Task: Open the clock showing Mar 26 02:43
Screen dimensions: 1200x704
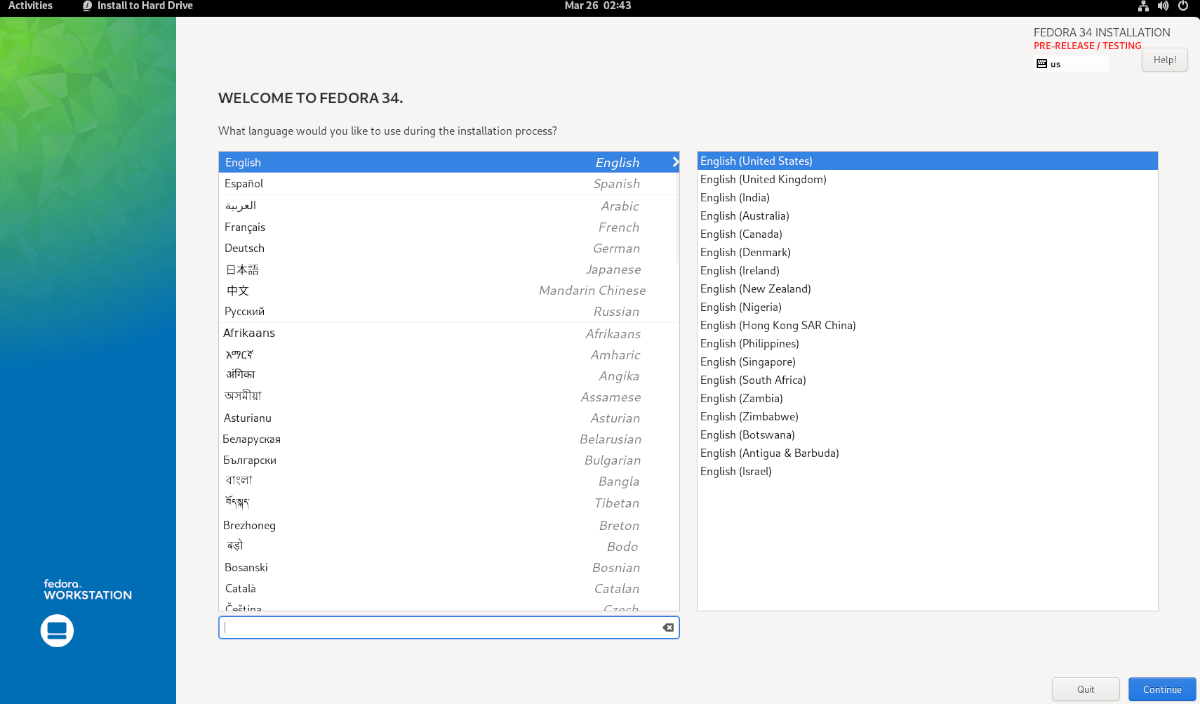Action: coord(598,6)
